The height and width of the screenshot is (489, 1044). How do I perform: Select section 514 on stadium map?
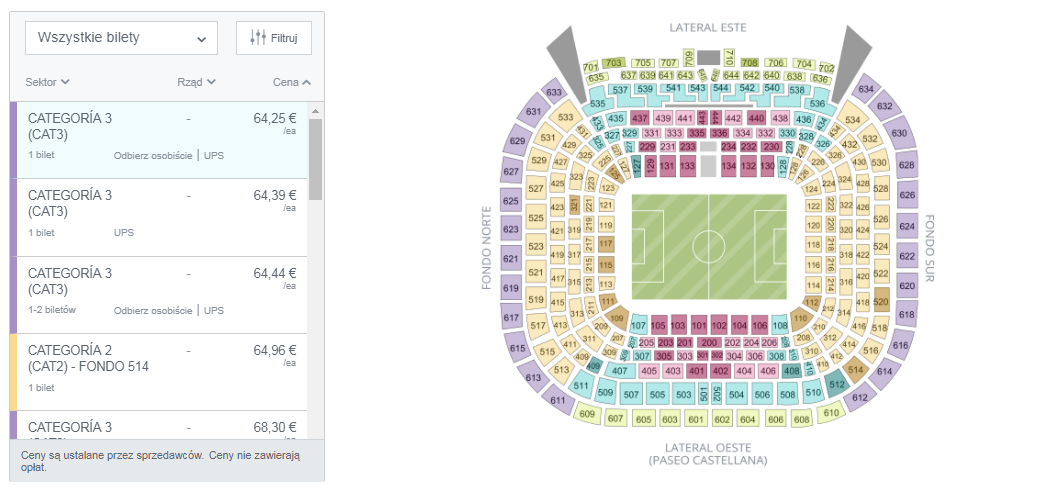point(856,370)
